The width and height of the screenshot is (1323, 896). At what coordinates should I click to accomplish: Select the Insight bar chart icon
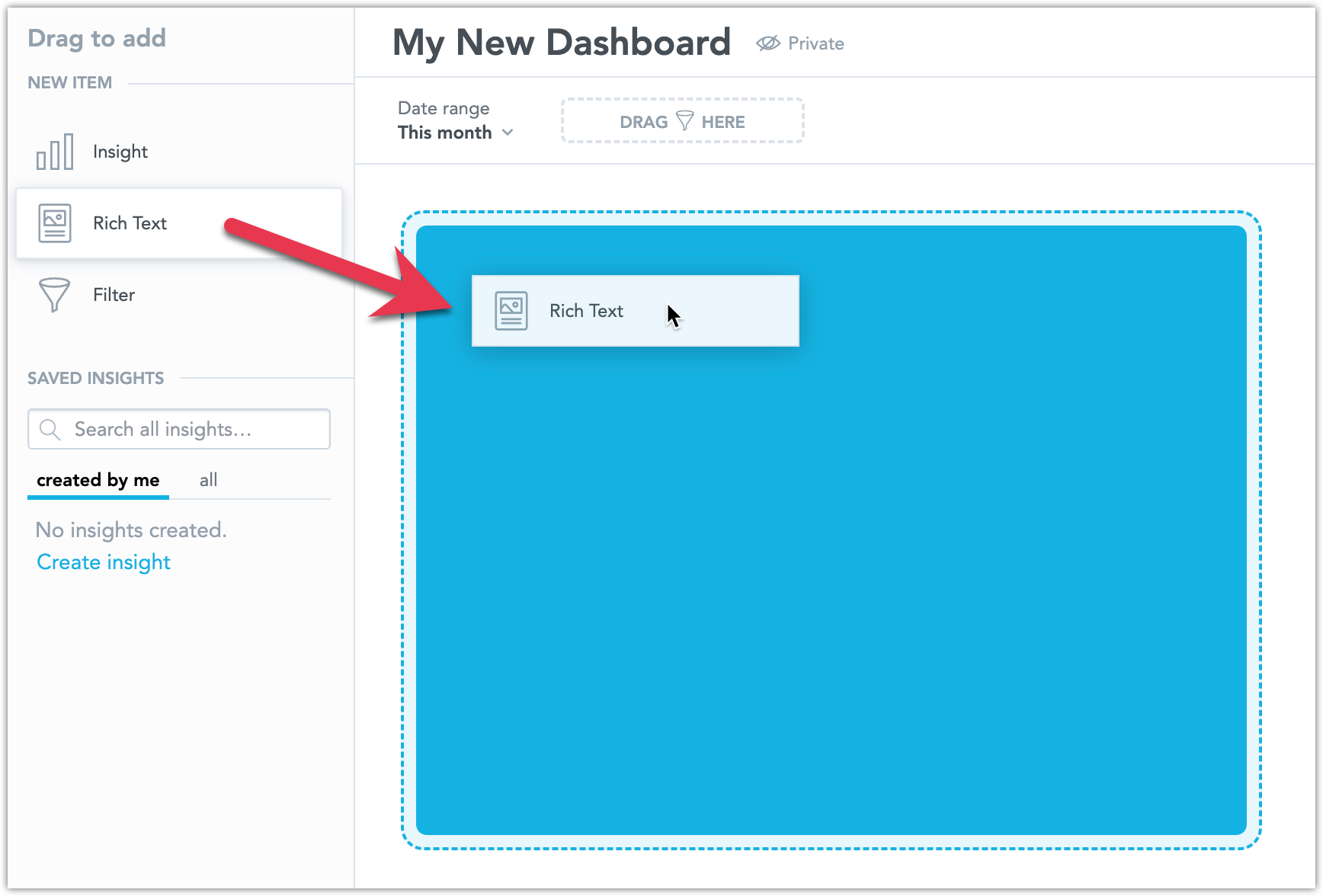coord(54,151)
